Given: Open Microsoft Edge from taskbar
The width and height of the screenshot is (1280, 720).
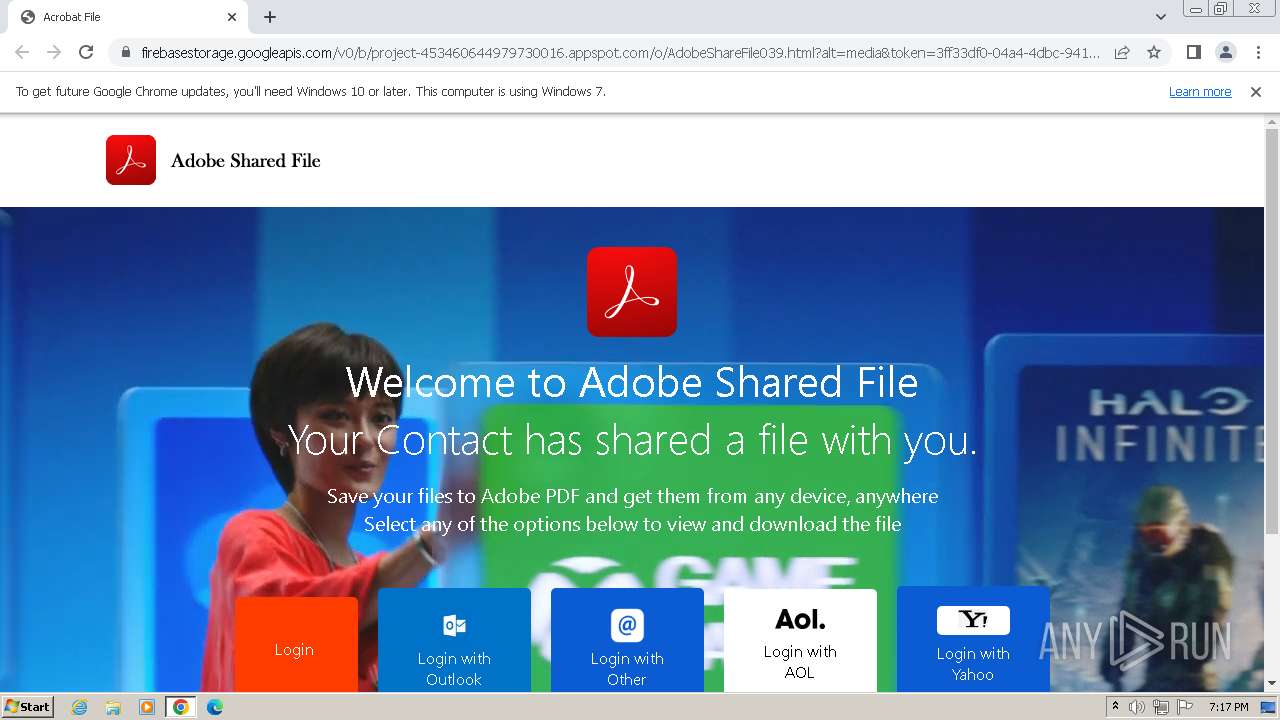Looking at the screenshot, I should tap(215, 707).
